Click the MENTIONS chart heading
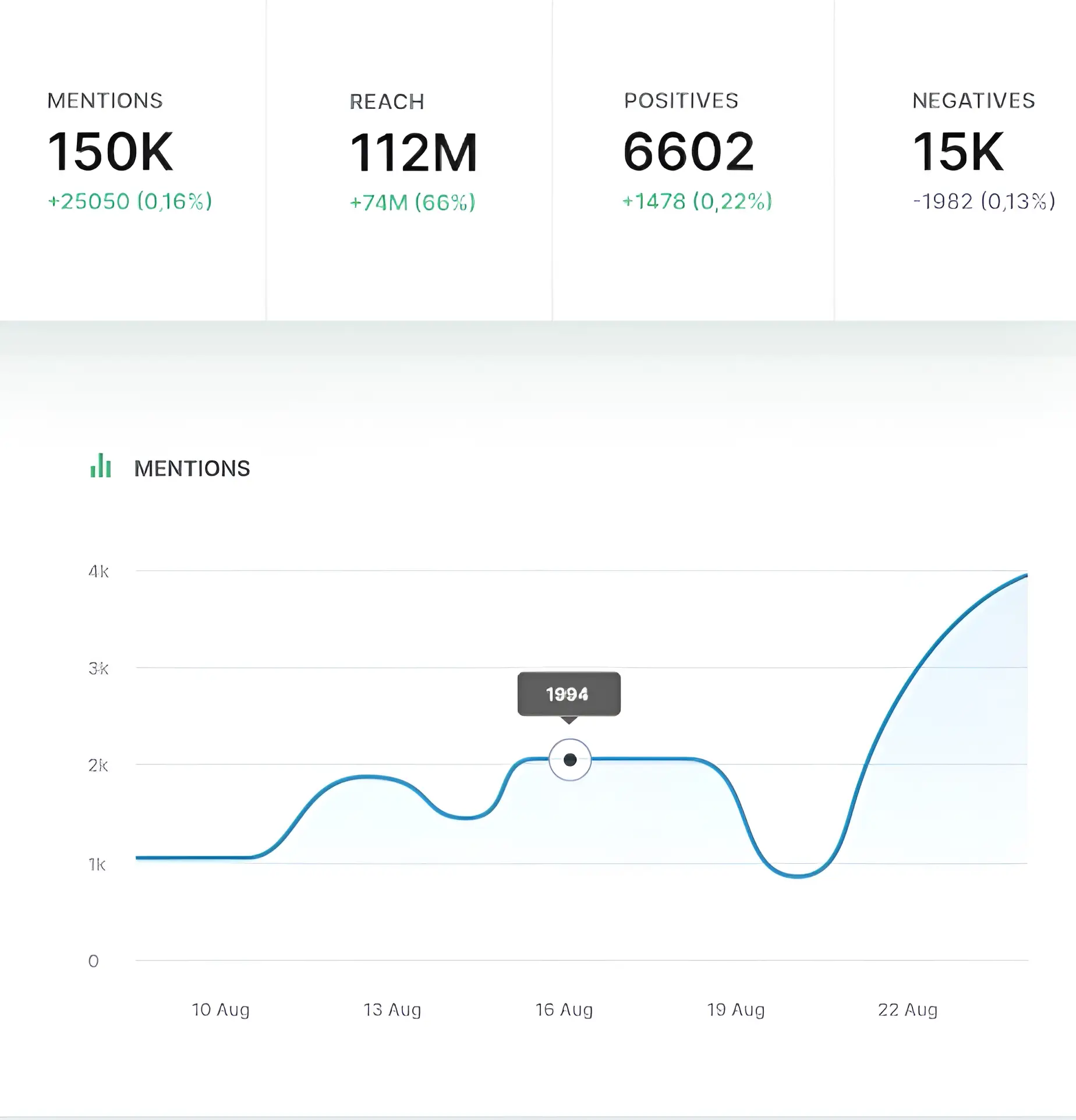1076x1120 pixels. [x=192, y=469]
